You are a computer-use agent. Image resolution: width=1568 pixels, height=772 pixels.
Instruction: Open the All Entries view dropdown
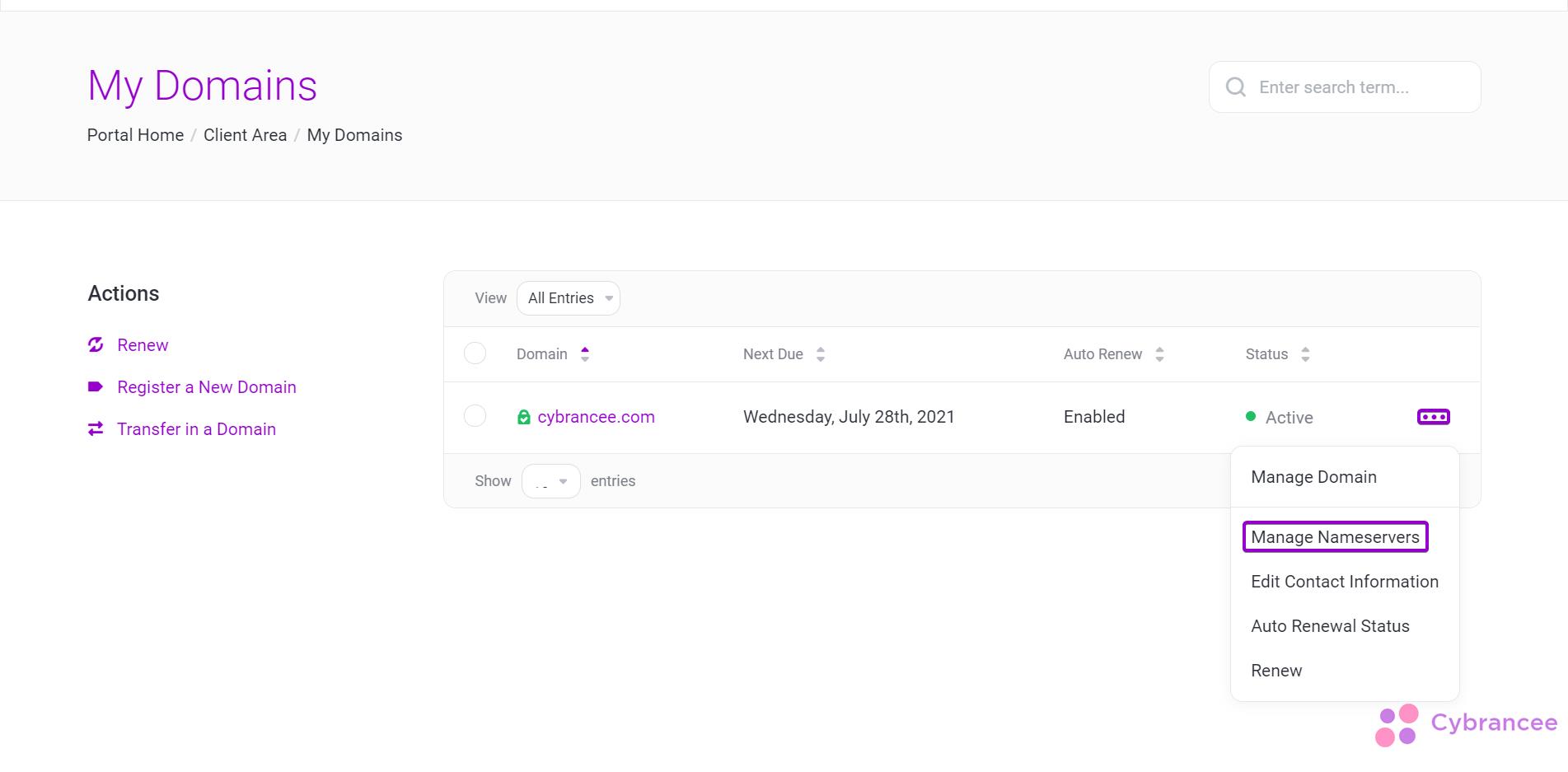pos(569,298)
